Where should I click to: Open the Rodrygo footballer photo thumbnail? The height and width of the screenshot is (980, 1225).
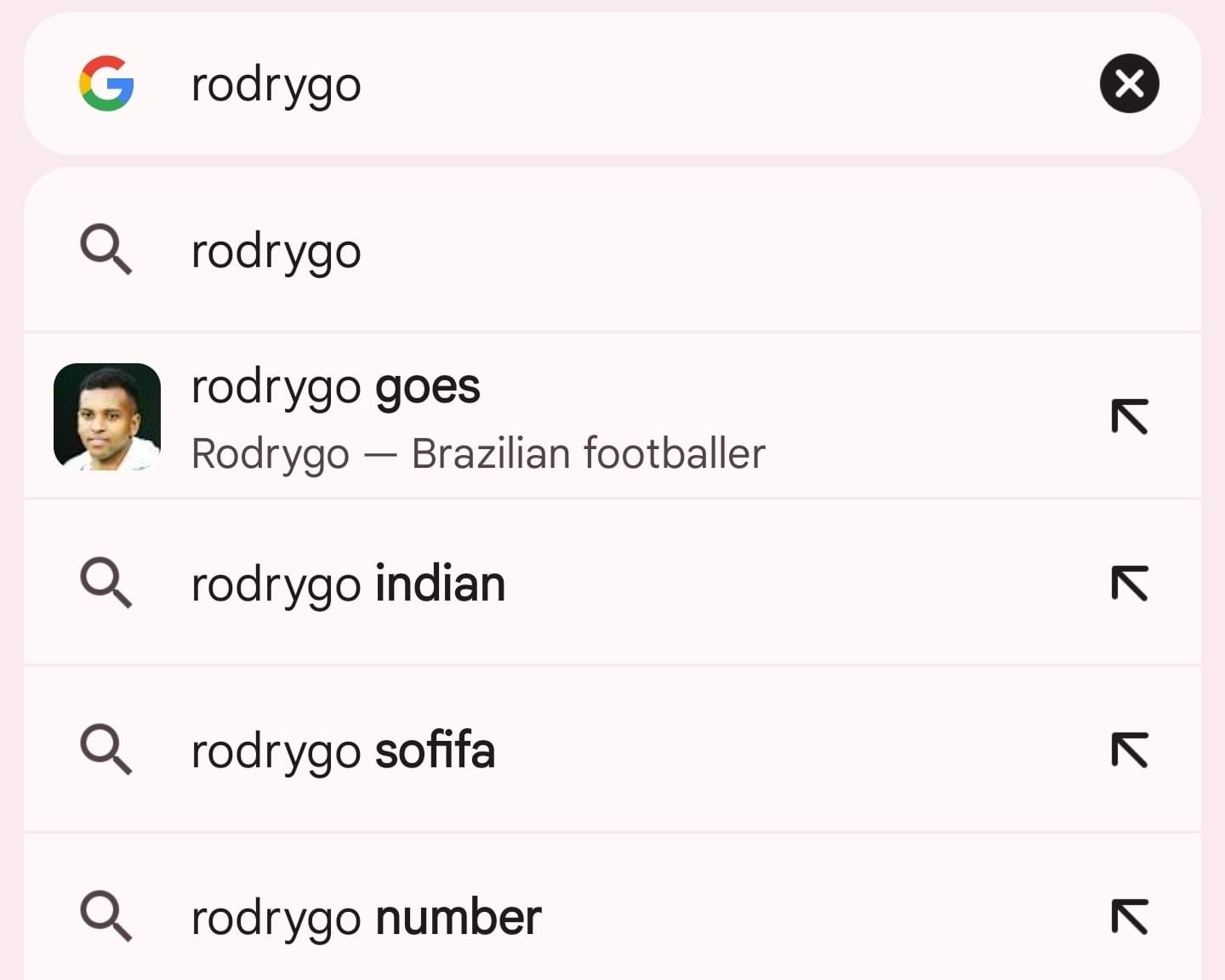107,417
